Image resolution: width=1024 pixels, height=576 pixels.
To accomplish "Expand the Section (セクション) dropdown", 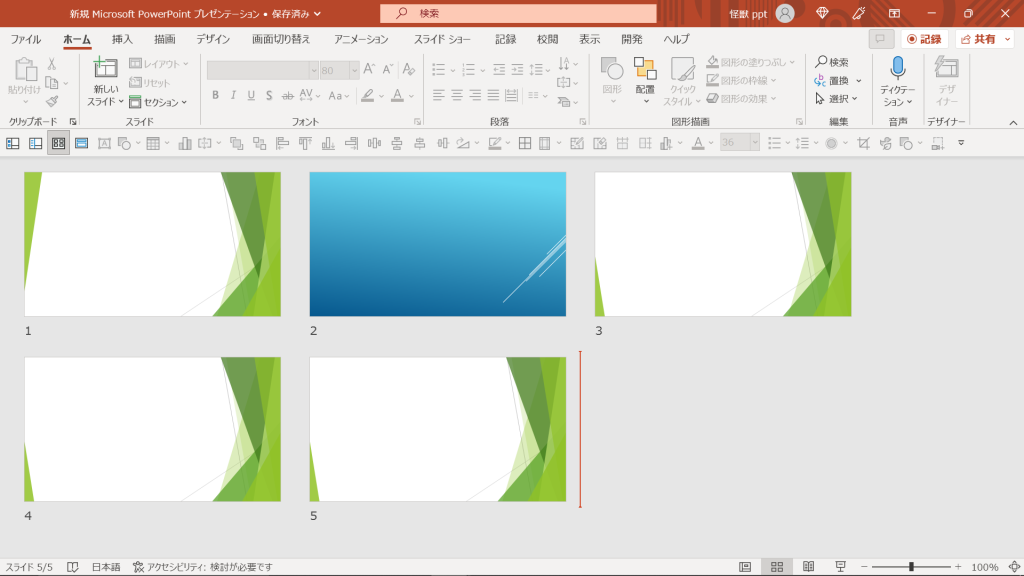I will 158,102.
